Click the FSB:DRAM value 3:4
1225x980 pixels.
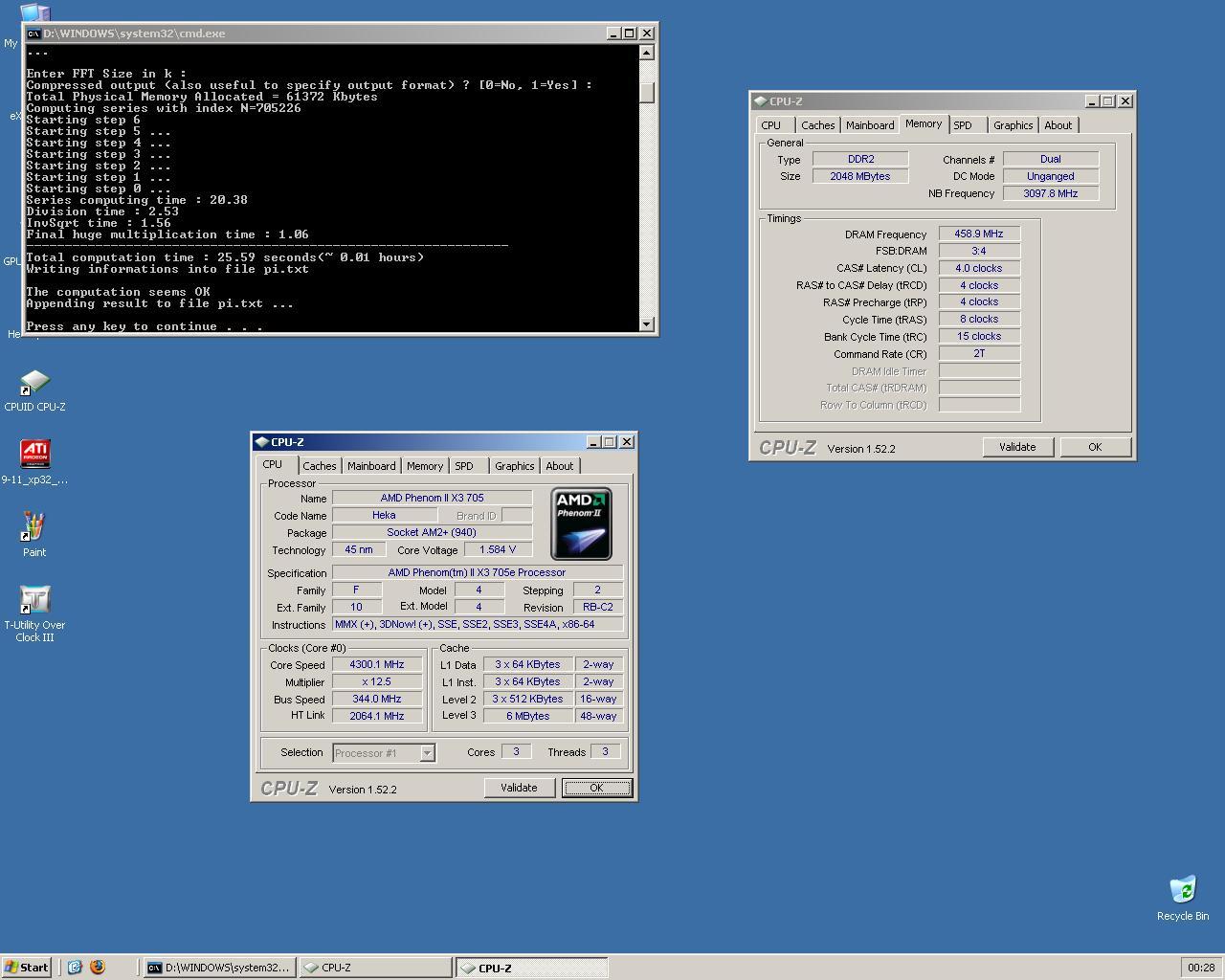tap(979, 251)
